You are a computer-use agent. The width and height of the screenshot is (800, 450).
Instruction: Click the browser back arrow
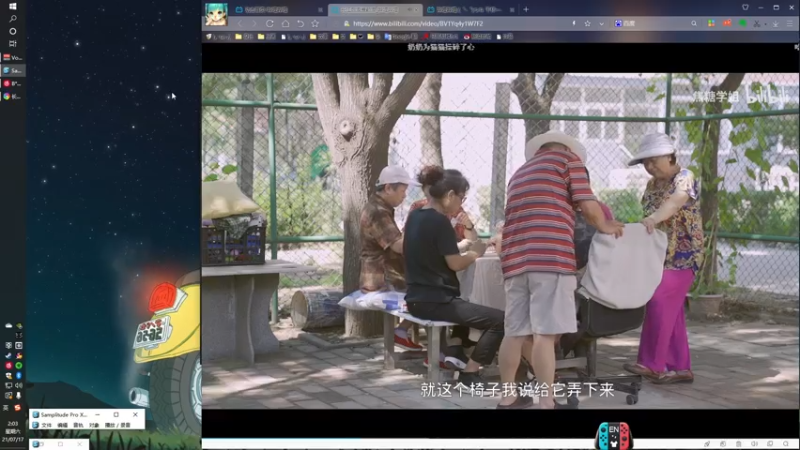240,23
